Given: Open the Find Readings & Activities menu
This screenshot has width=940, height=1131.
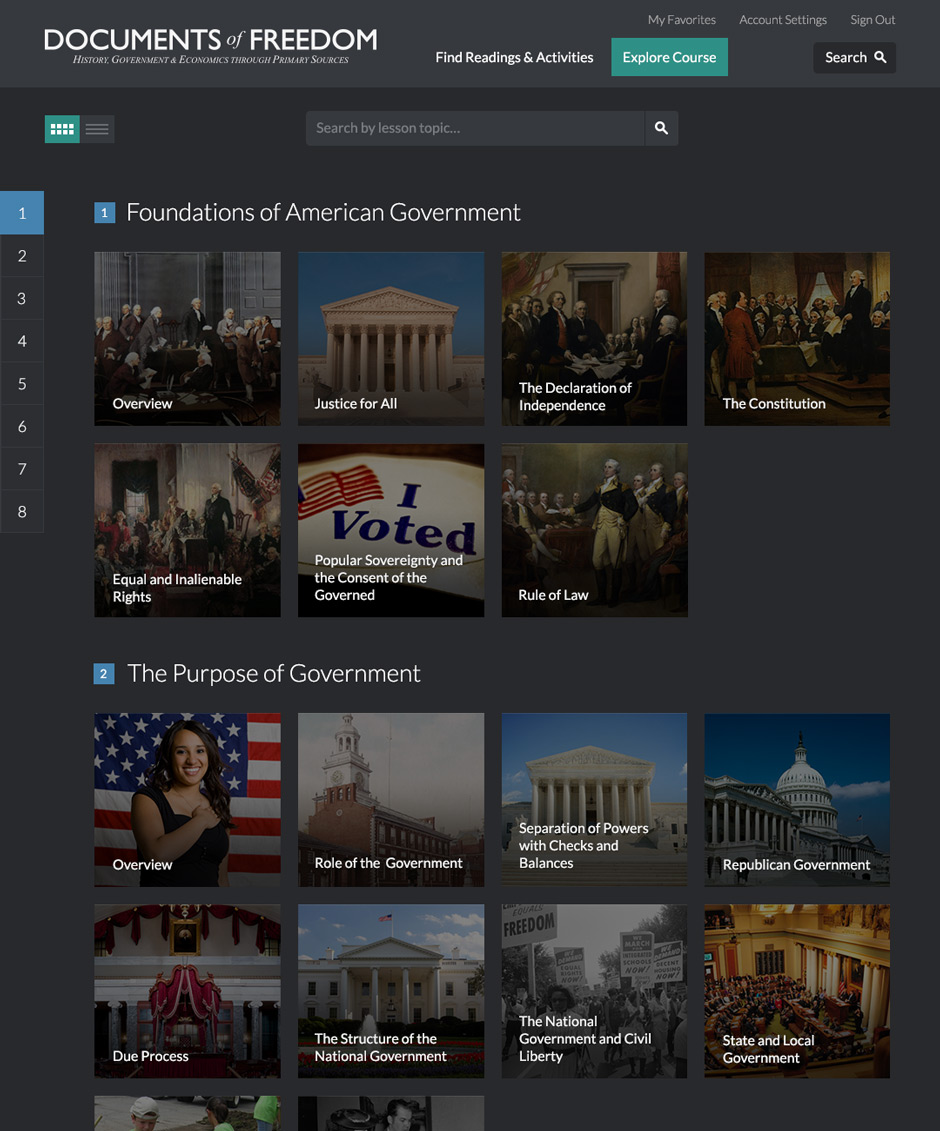Looking at the screenshot, I should point(514,57).
